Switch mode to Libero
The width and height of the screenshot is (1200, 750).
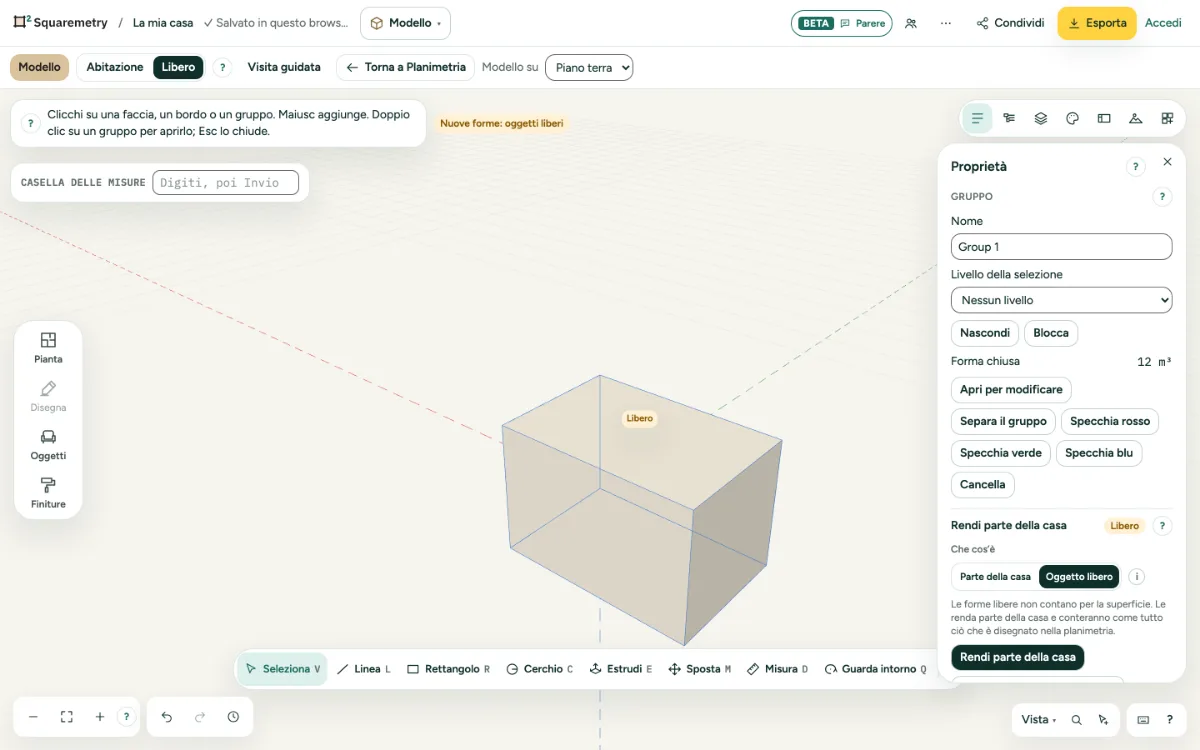(x=178, y=67)
